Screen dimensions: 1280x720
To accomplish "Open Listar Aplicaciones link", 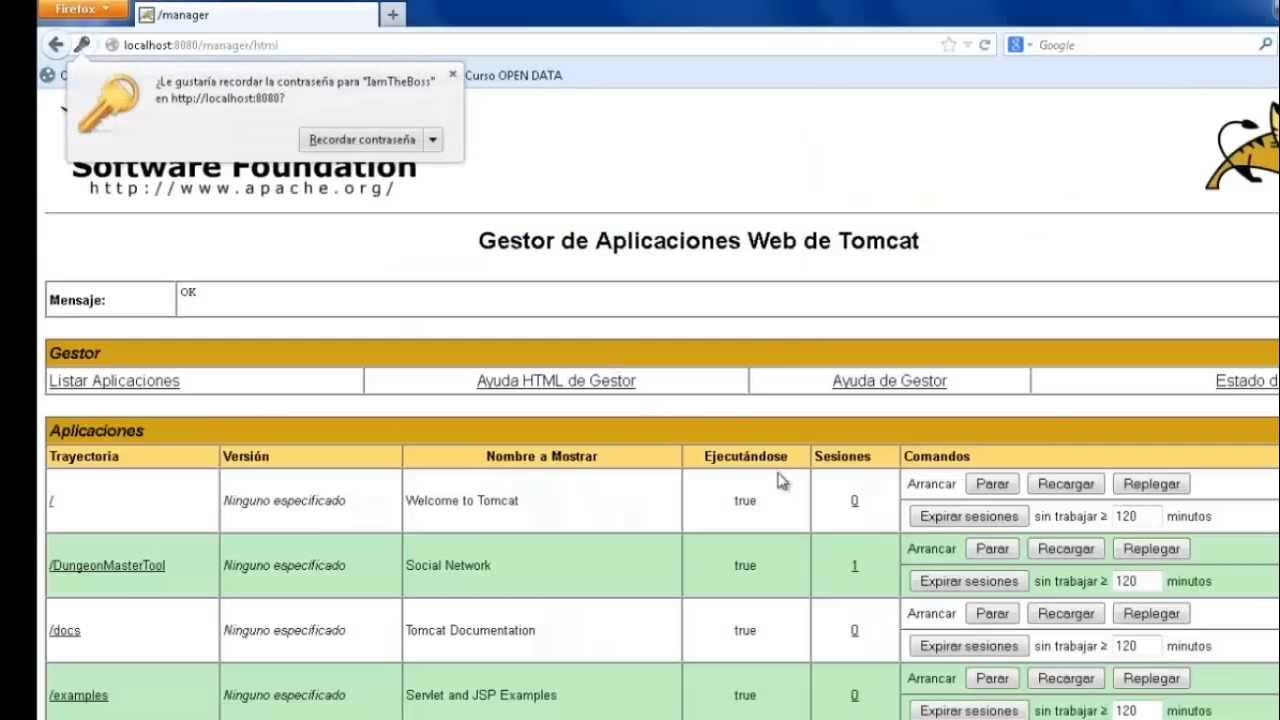I will point(114,381).
